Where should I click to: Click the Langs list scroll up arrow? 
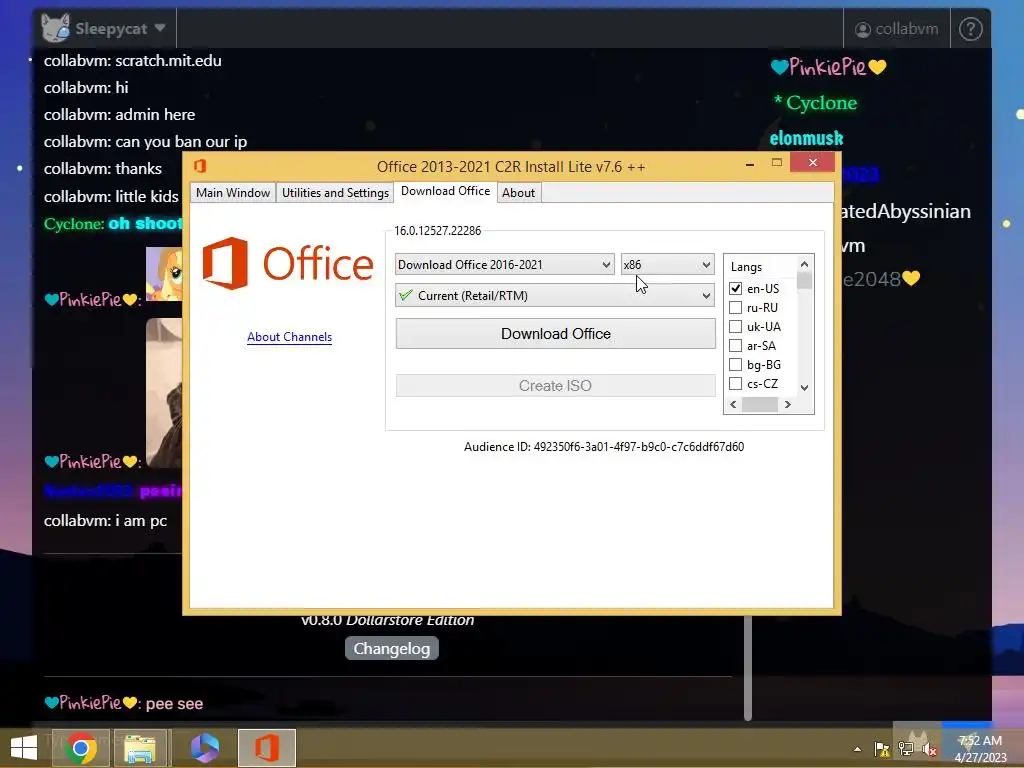click(x=805, y=264)
